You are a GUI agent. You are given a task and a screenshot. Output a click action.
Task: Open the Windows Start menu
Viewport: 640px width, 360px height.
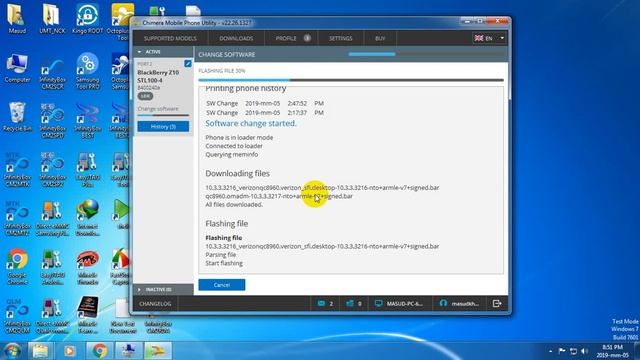(12, 351)
